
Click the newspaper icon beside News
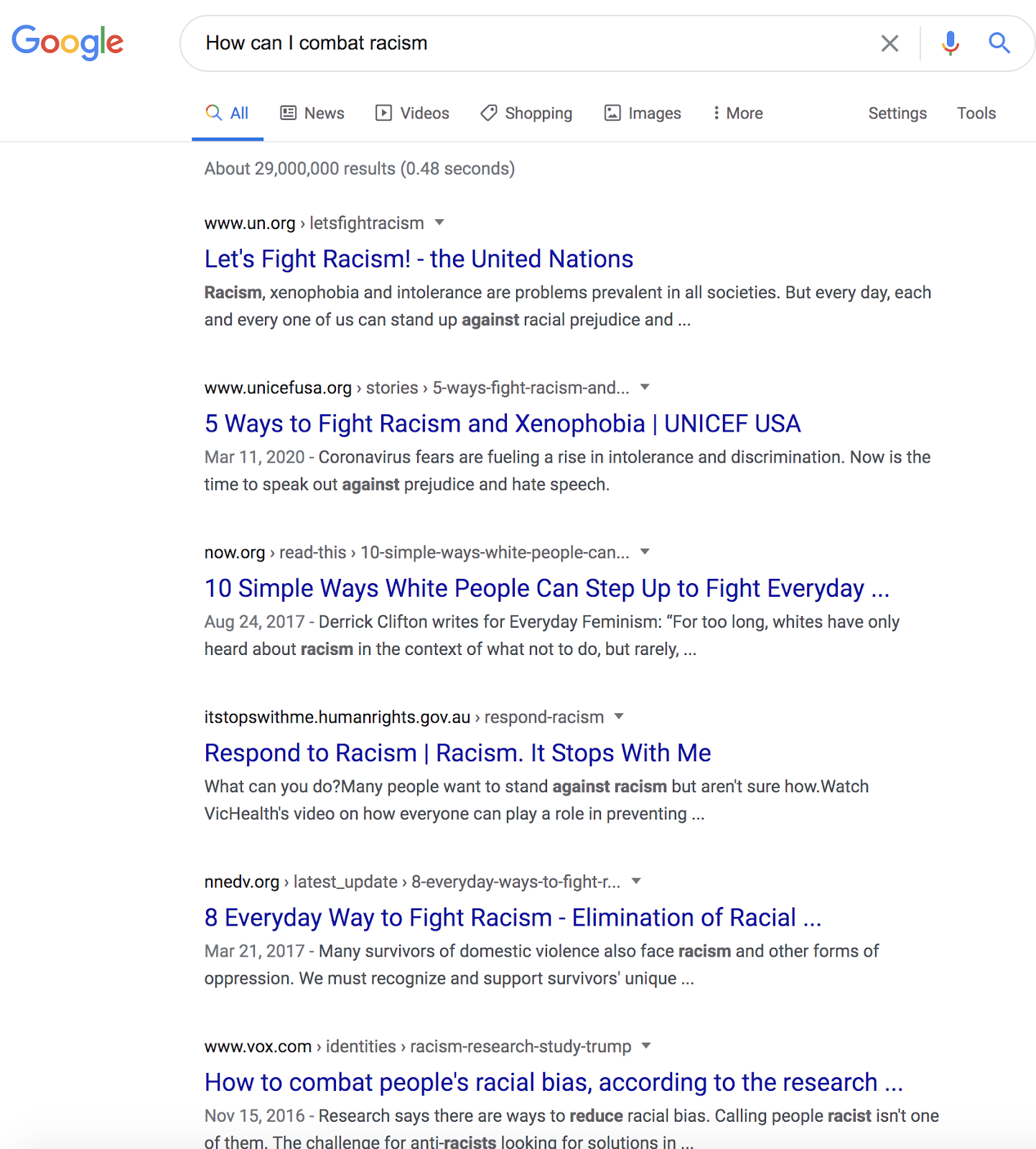pyautogui.click(x=288, y=113)
